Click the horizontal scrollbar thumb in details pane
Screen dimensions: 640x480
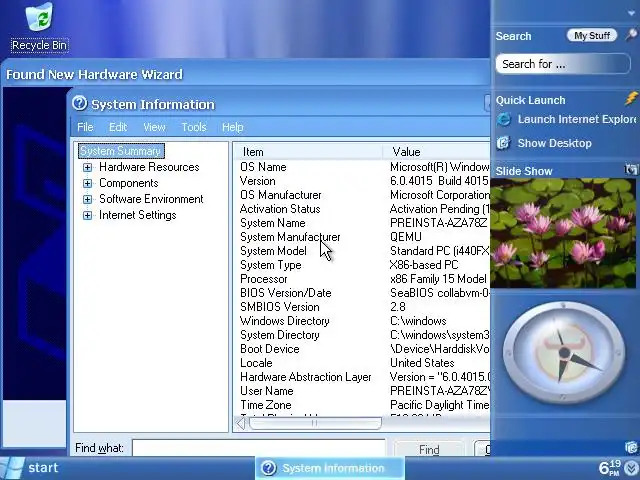pos(315,423)
